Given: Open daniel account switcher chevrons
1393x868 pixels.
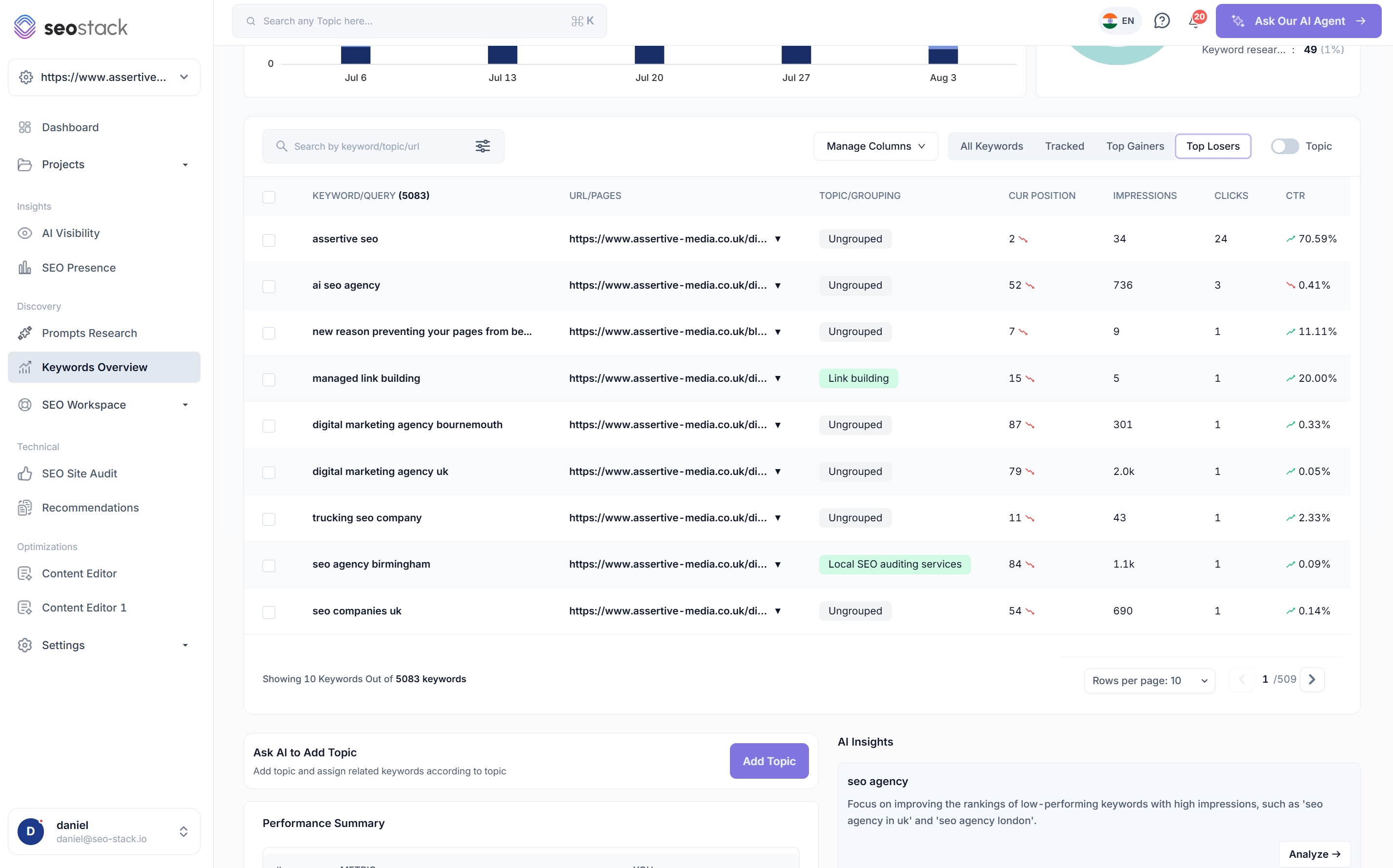Looking at the screenshot, I should pos(183,832).
